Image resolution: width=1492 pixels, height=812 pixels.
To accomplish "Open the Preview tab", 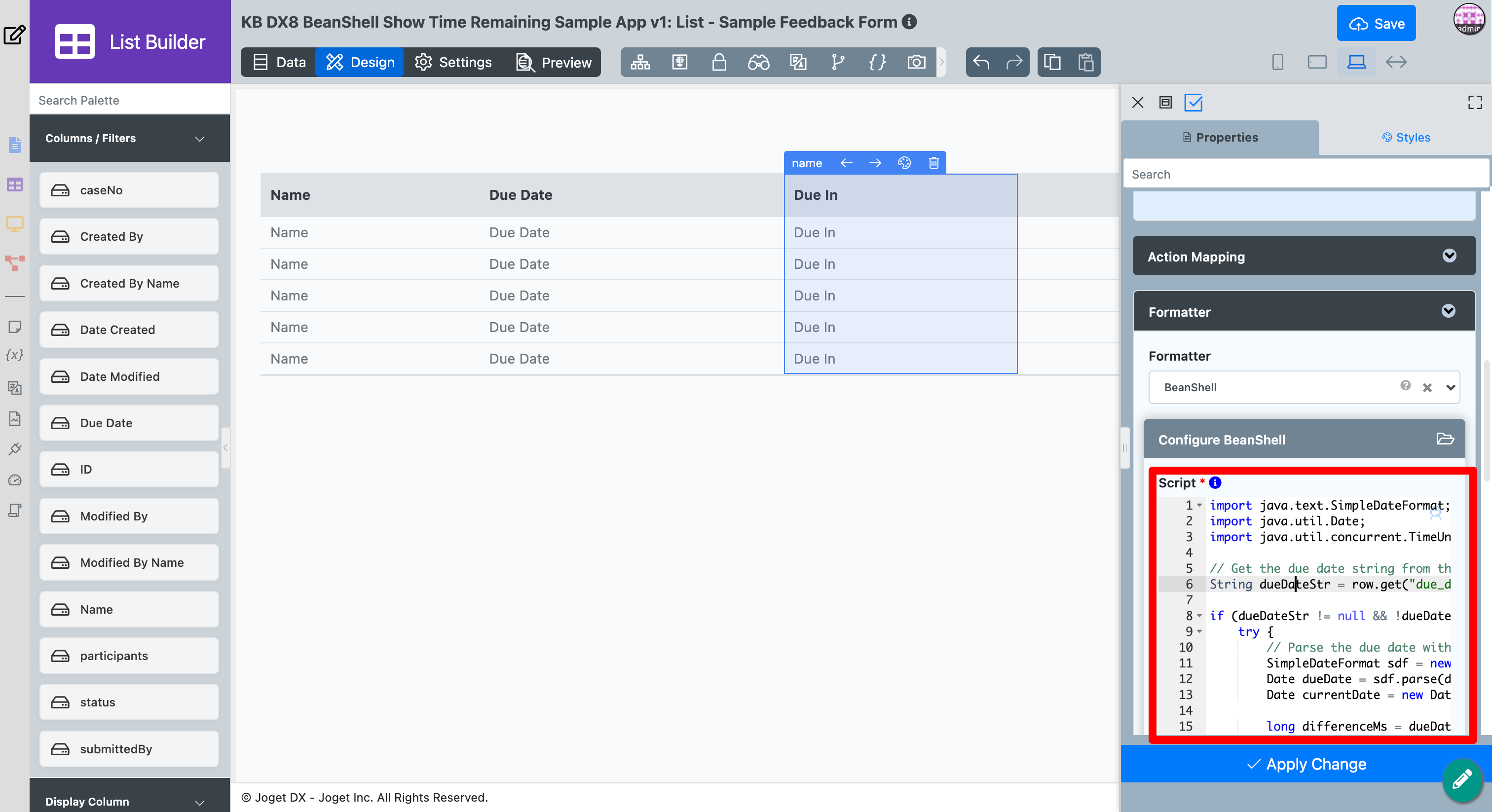I will tap(554, 62).
